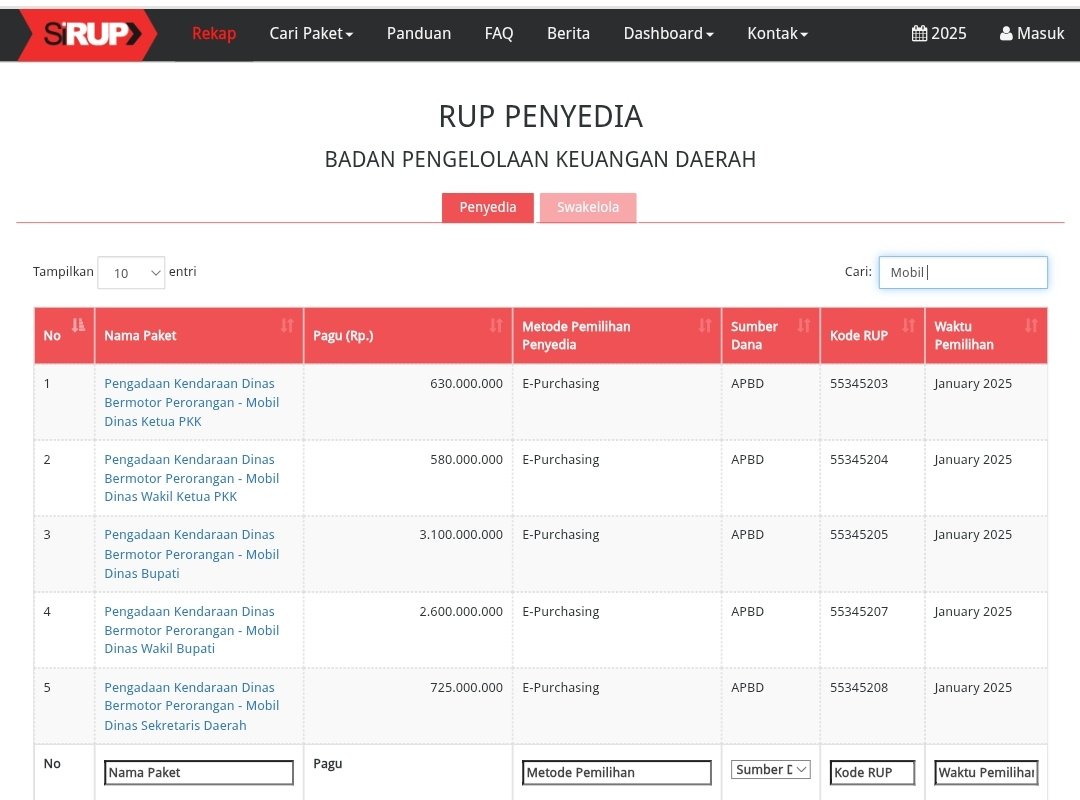Select the Penyedia tab
The height and width of the screenshot is (800, 1080).
487,208
